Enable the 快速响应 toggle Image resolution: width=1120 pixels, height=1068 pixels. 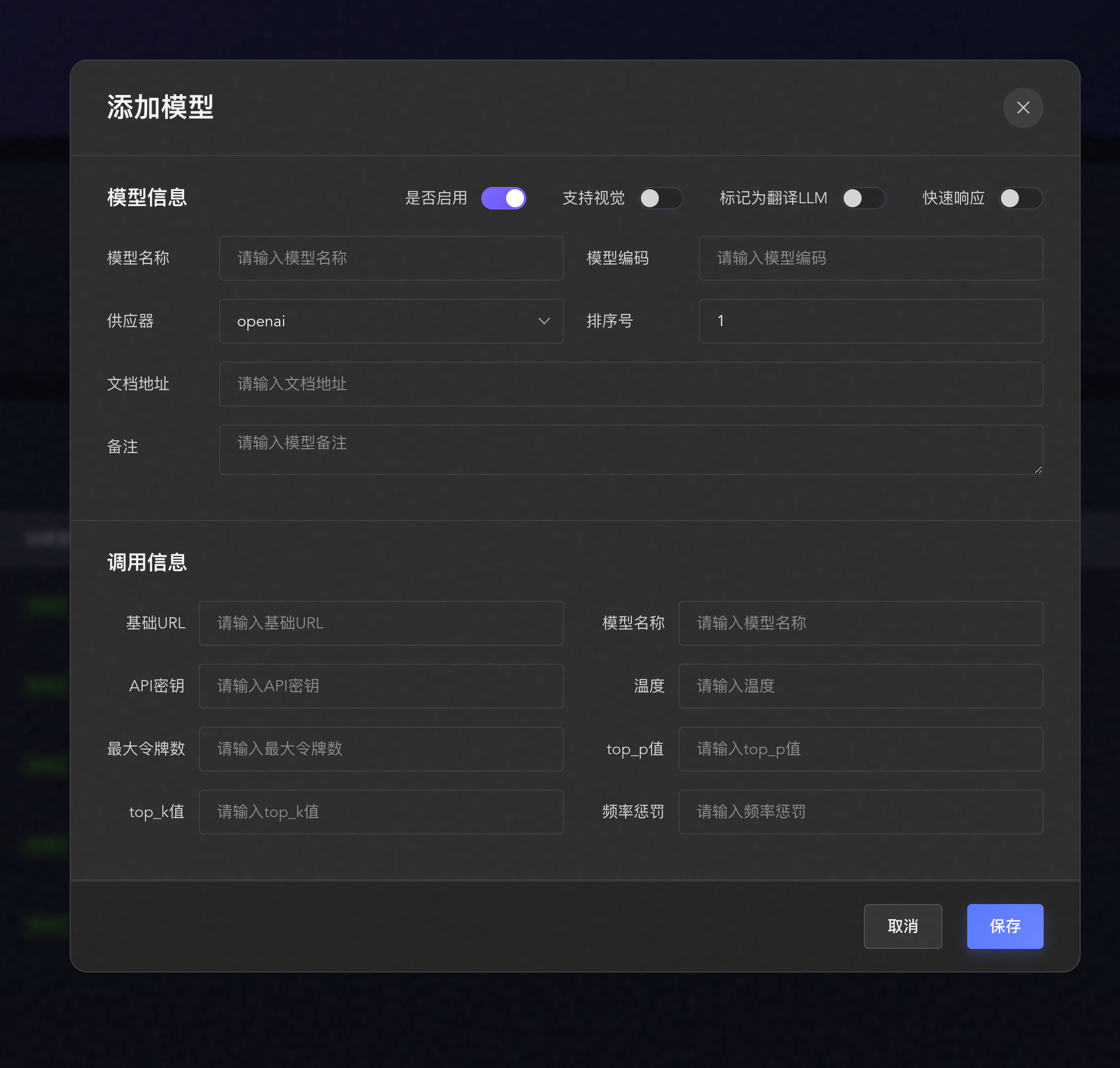coord(1021,198)
